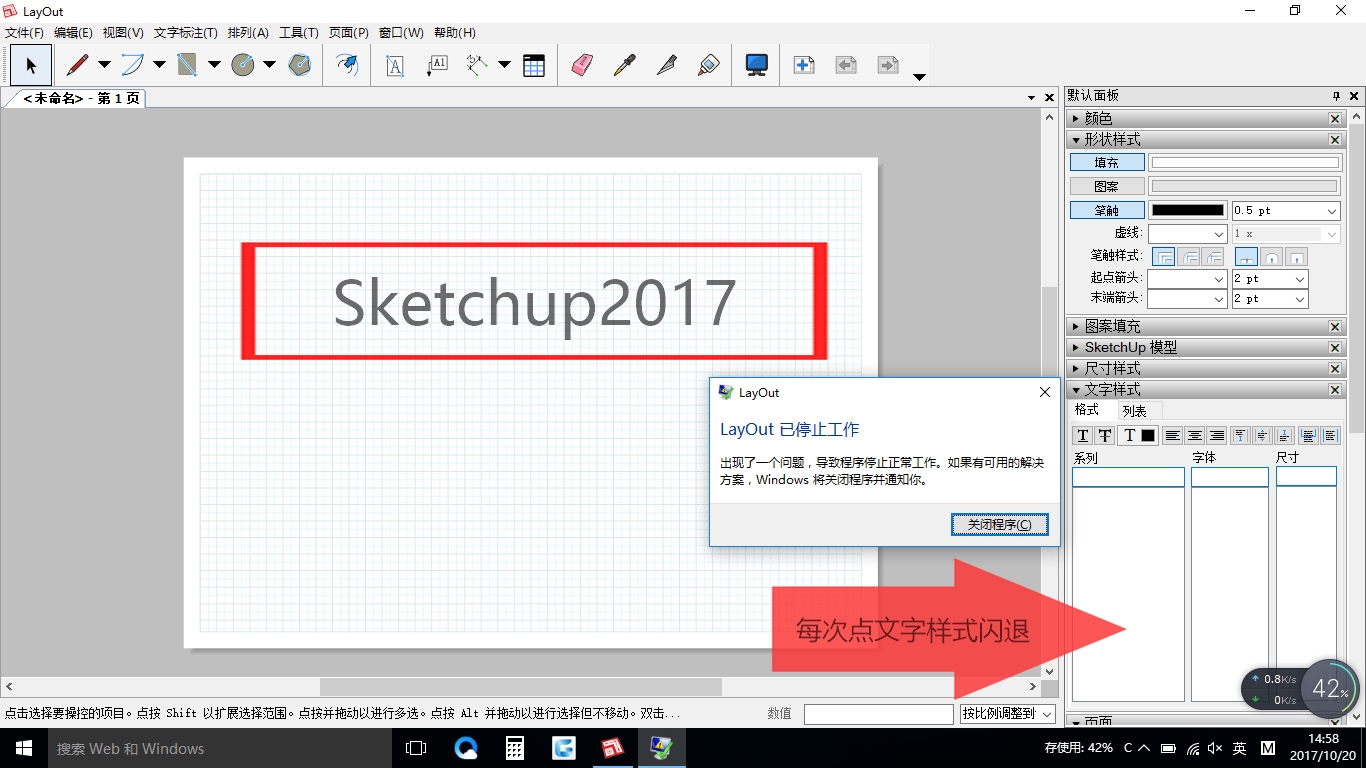1366x768 pixels.
Task: Pick the Style eyedropper tool
Action: [624, 65]
